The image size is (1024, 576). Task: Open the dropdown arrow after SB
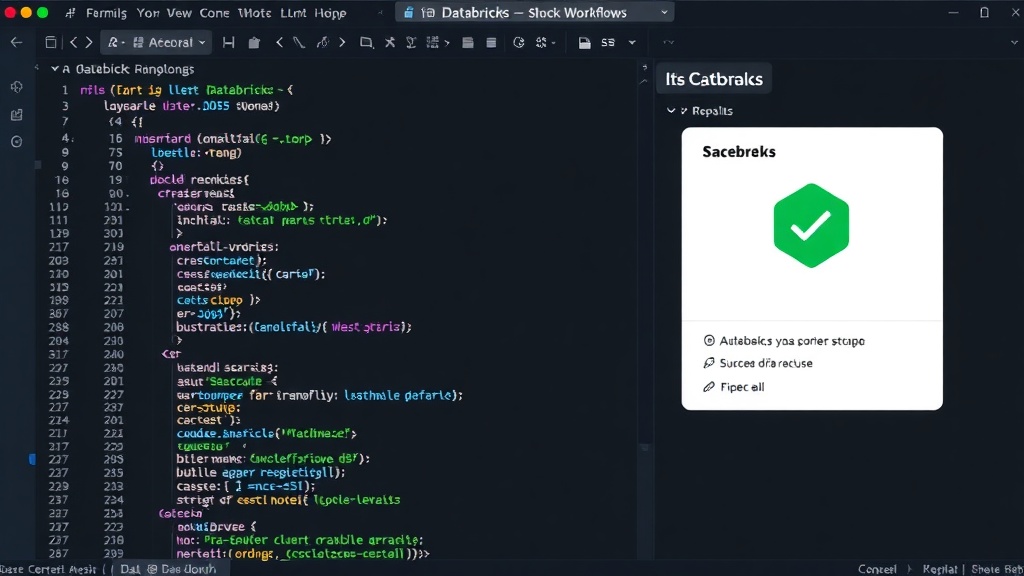pos(632,42)
